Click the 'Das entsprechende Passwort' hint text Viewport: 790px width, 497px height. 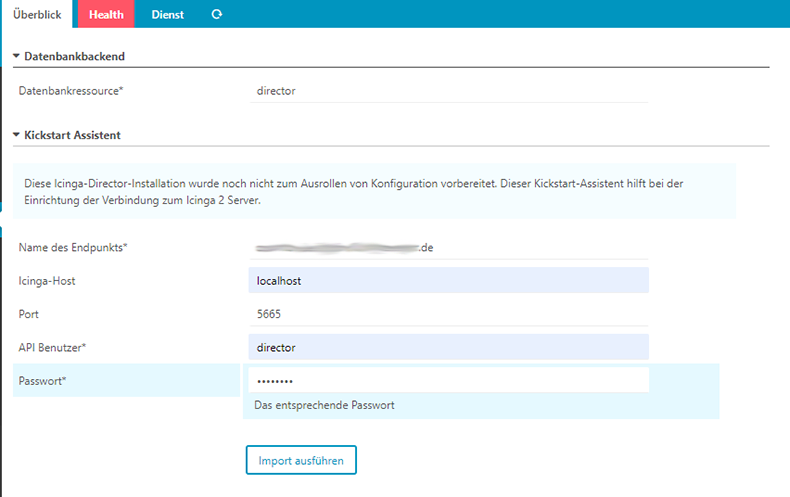[324, 405]
